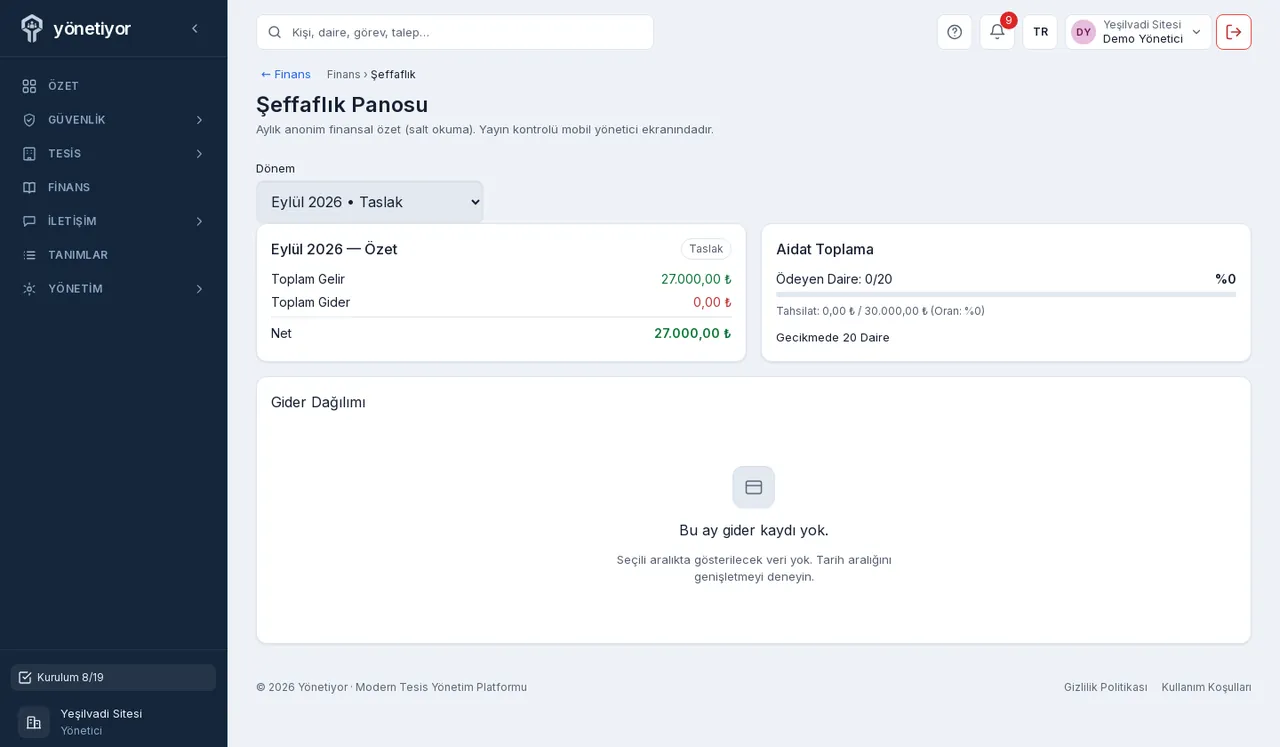Screen dimensions: 1280x747
Task: Open help with the question mark icon
Action: tap(954, 32)
